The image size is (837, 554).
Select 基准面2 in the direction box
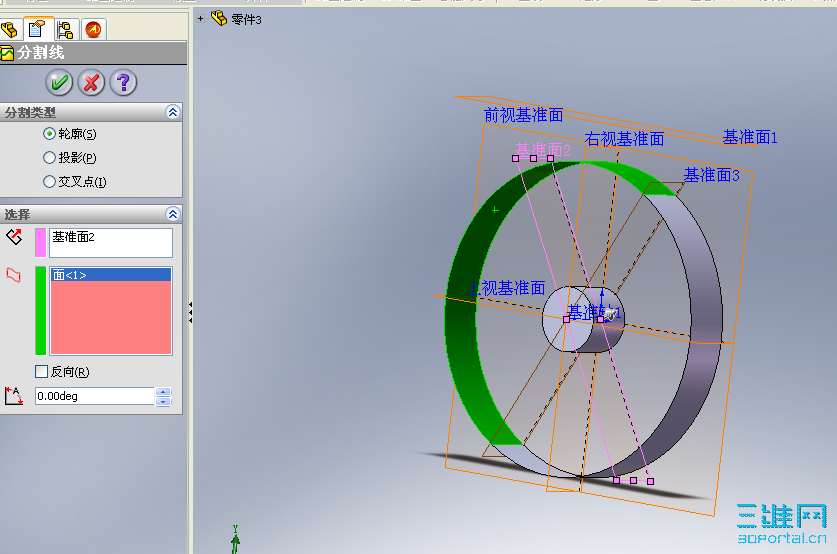coord(73,237)
